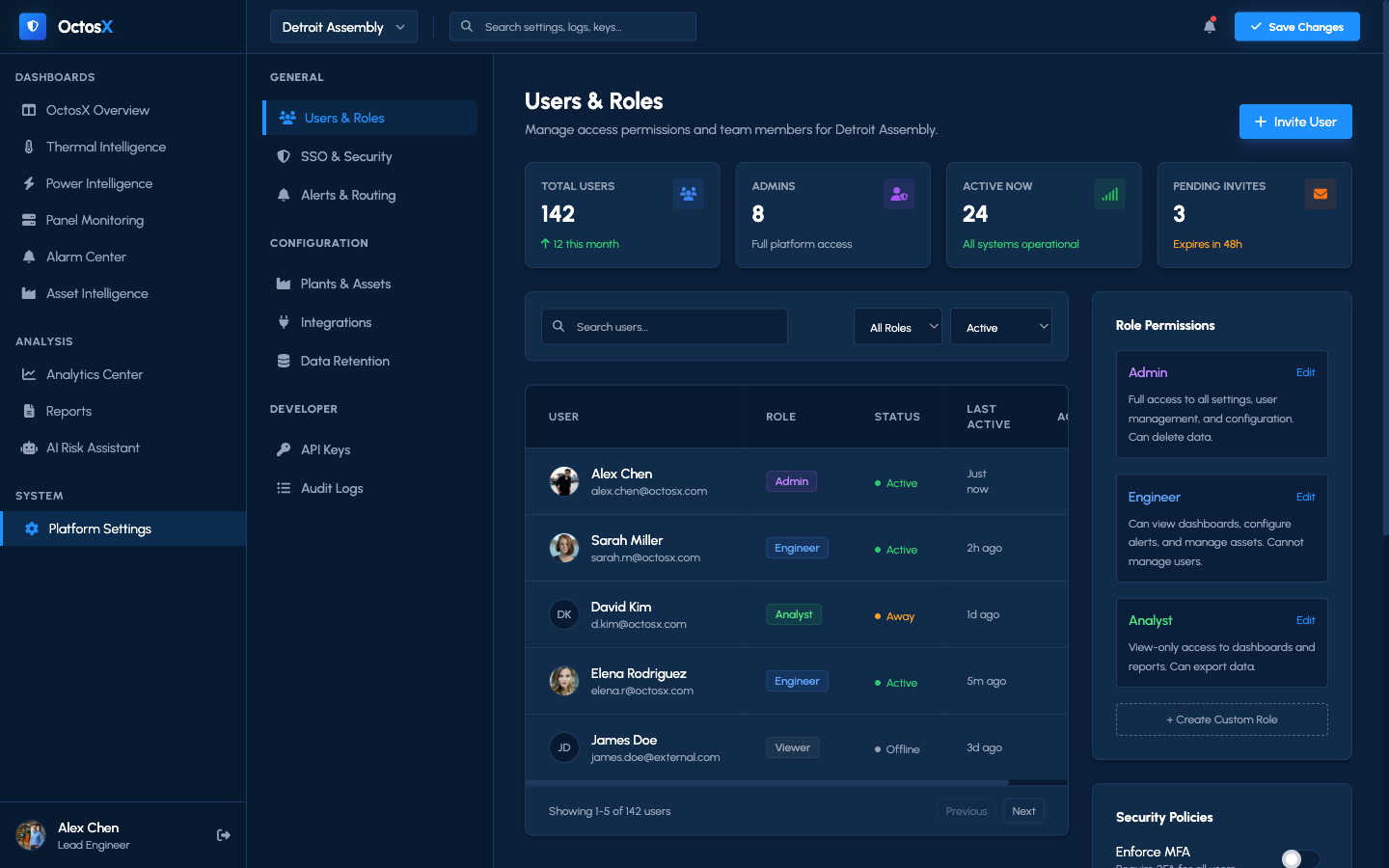Click the Pending Invites envelope icon

1321,194
